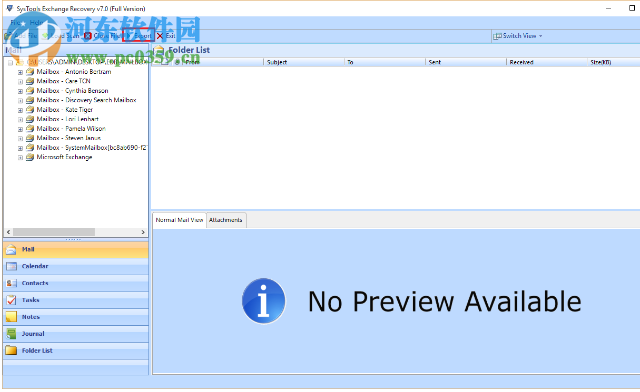Click the Calendar pane icon
The width and height of the screenshot is (640, 392).
11,266
